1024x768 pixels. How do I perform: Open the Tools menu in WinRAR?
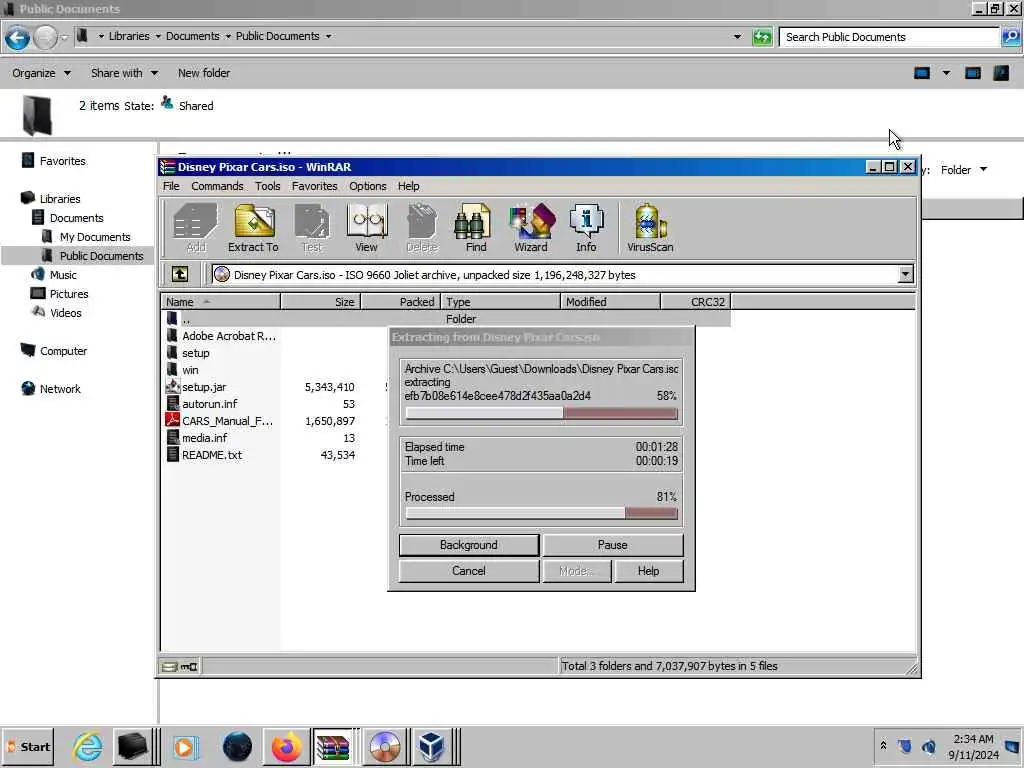click(267, 186)
